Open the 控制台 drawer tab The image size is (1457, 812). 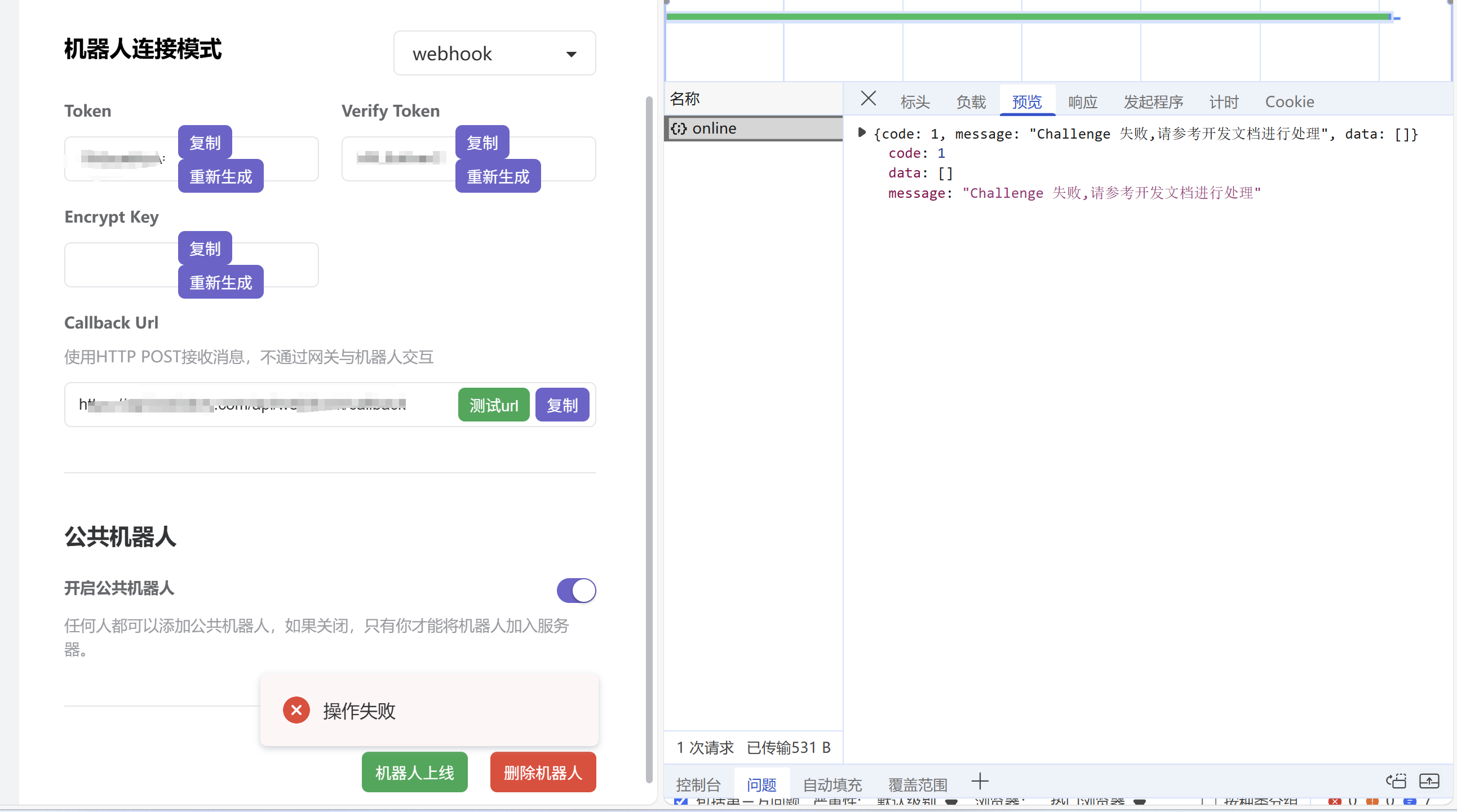[698, 785]
